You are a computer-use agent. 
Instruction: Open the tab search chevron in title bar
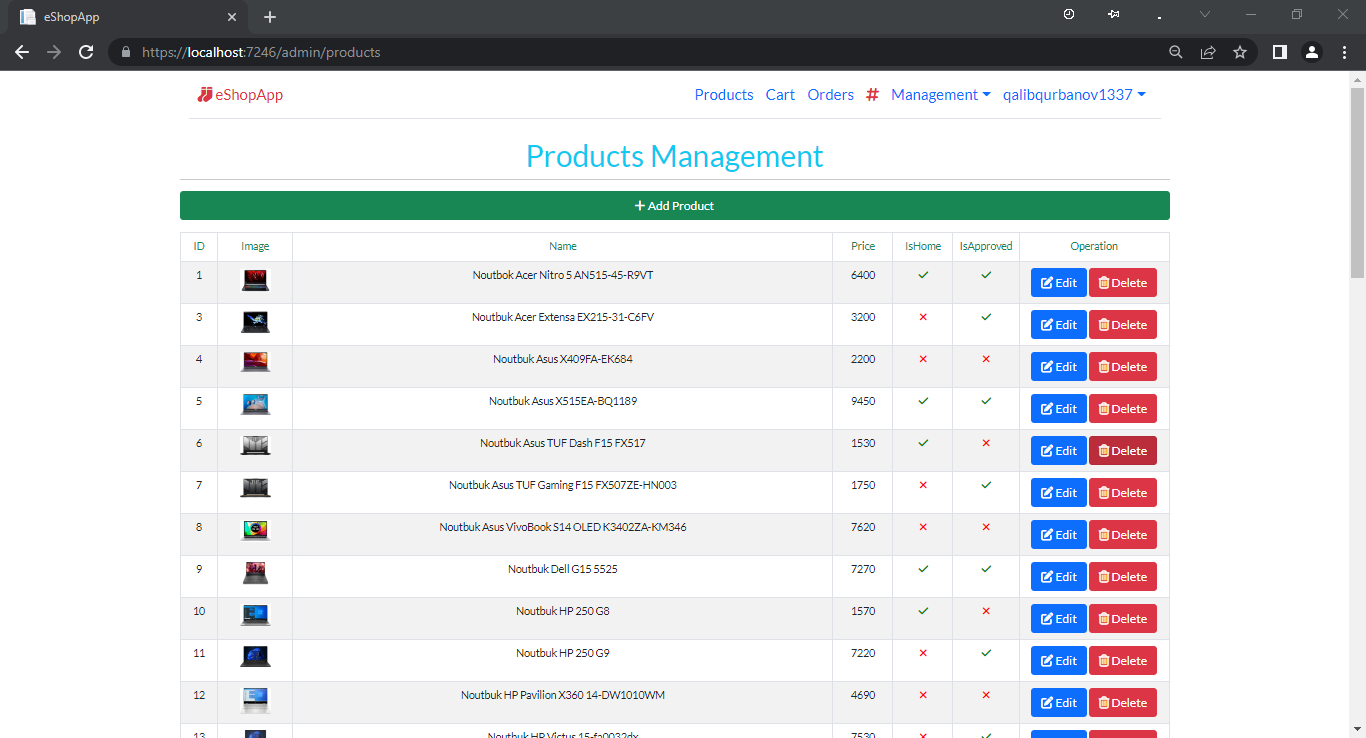[1205, 15]
